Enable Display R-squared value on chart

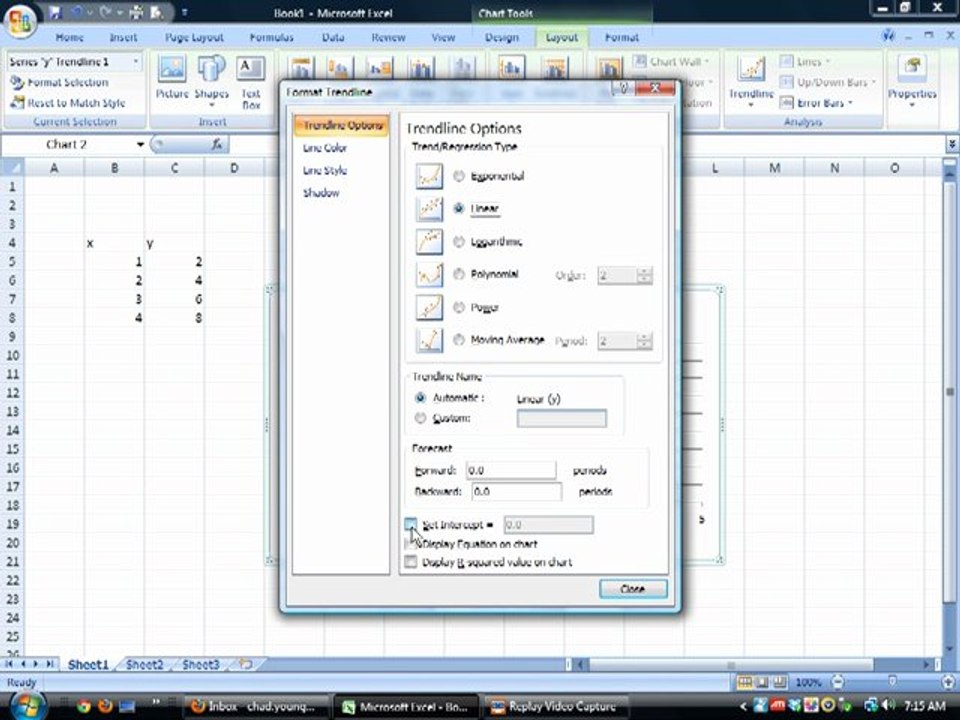[410, 561]
